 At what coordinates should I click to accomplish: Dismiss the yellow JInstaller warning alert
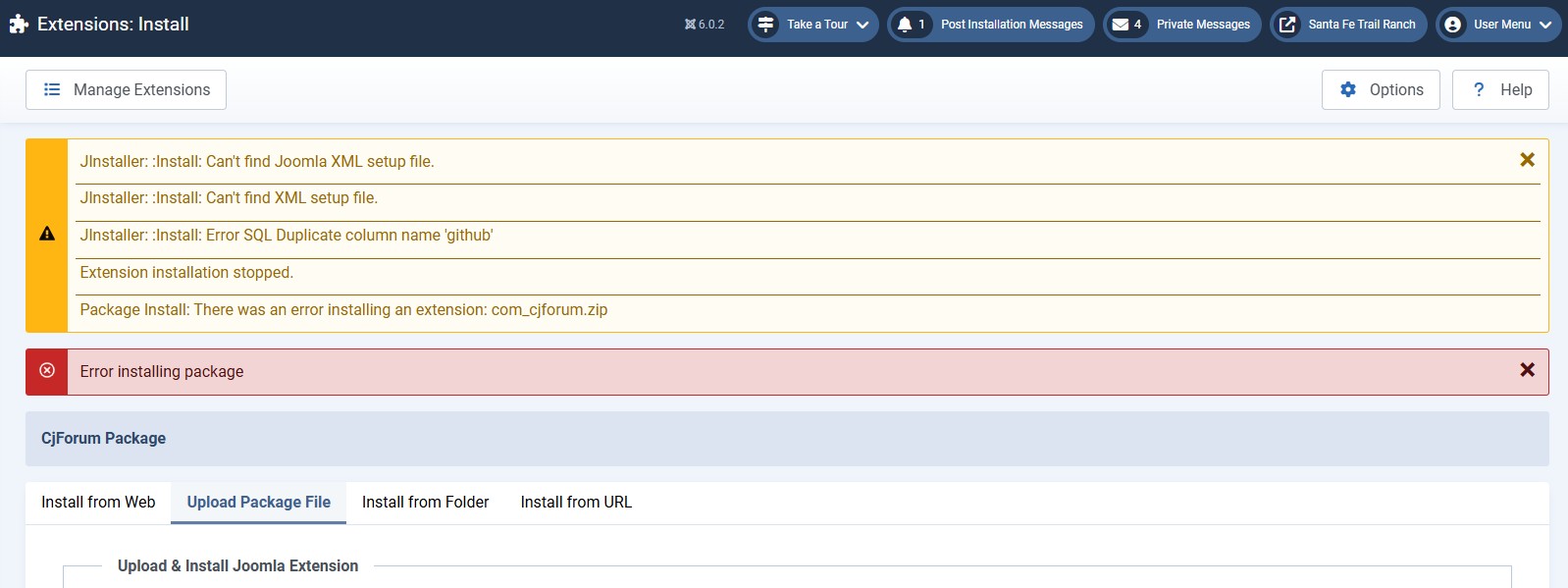(1527, 160)
